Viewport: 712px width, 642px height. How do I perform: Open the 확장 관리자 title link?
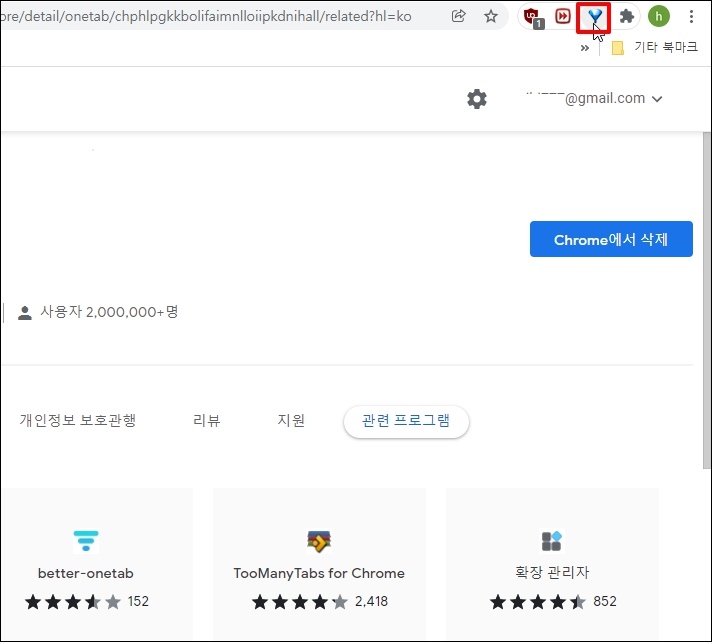[552, 573]
